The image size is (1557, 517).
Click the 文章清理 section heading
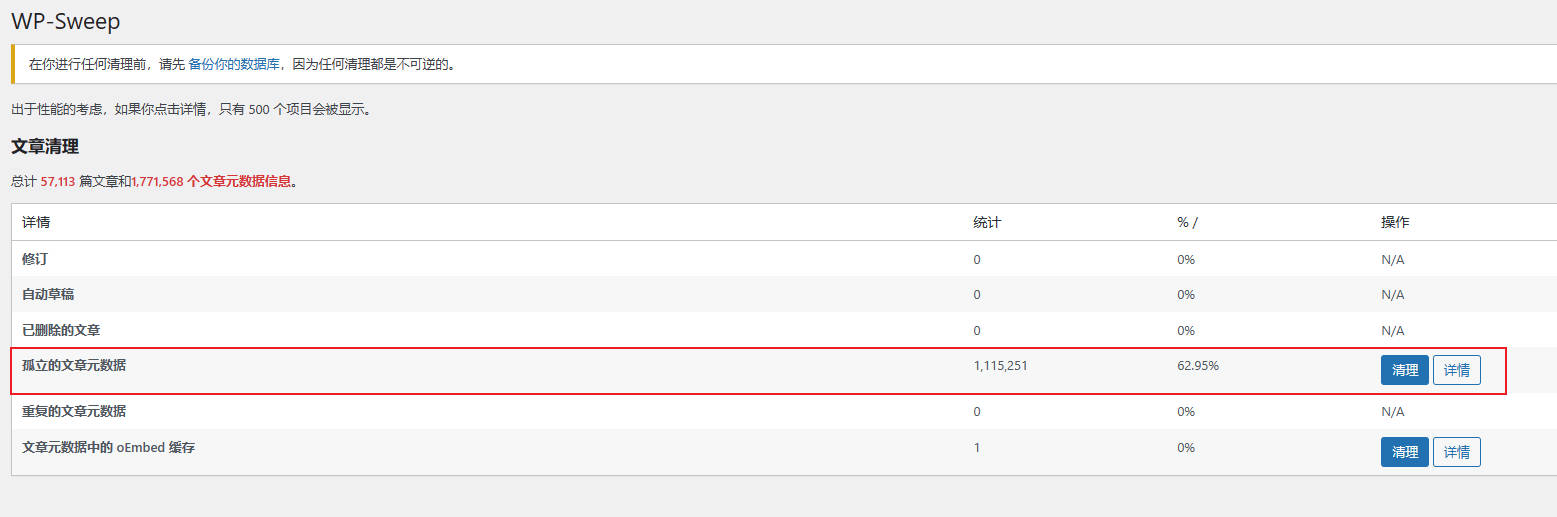point(45,147)
